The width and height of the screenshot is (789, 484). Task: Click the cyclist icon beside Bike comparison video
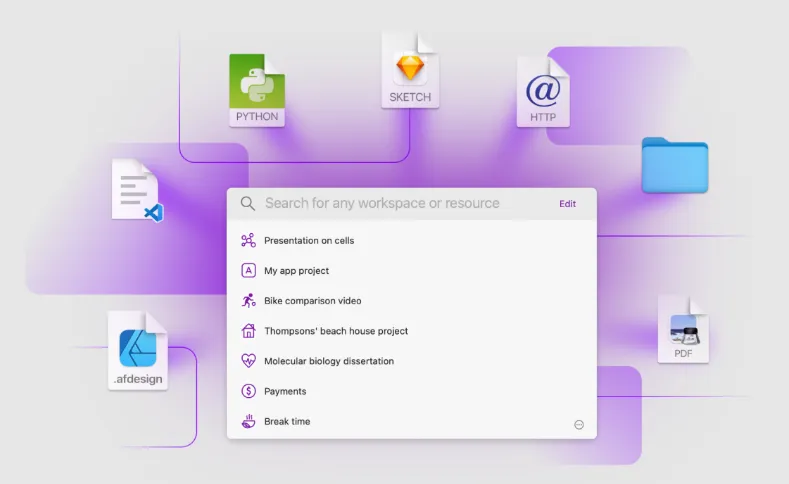coord(248,301)
